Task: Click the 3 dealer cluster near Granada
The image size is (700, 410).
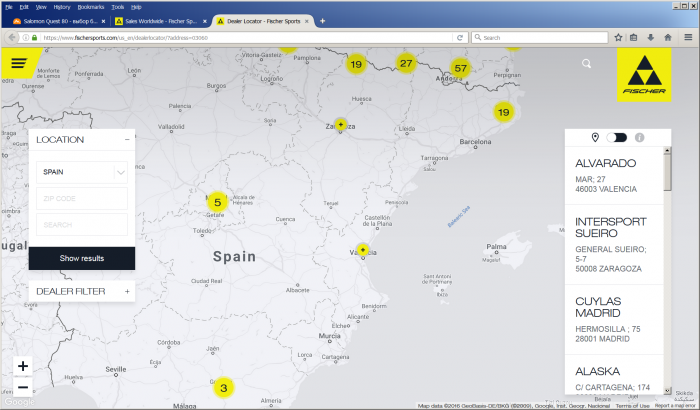Action: point(224,388)
